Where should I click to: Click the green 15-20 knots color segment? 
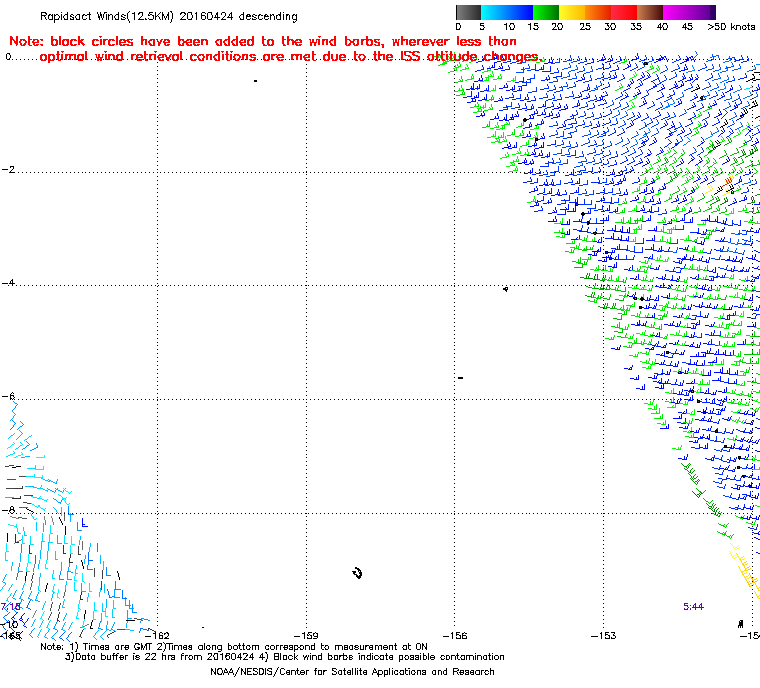[546, 12]
